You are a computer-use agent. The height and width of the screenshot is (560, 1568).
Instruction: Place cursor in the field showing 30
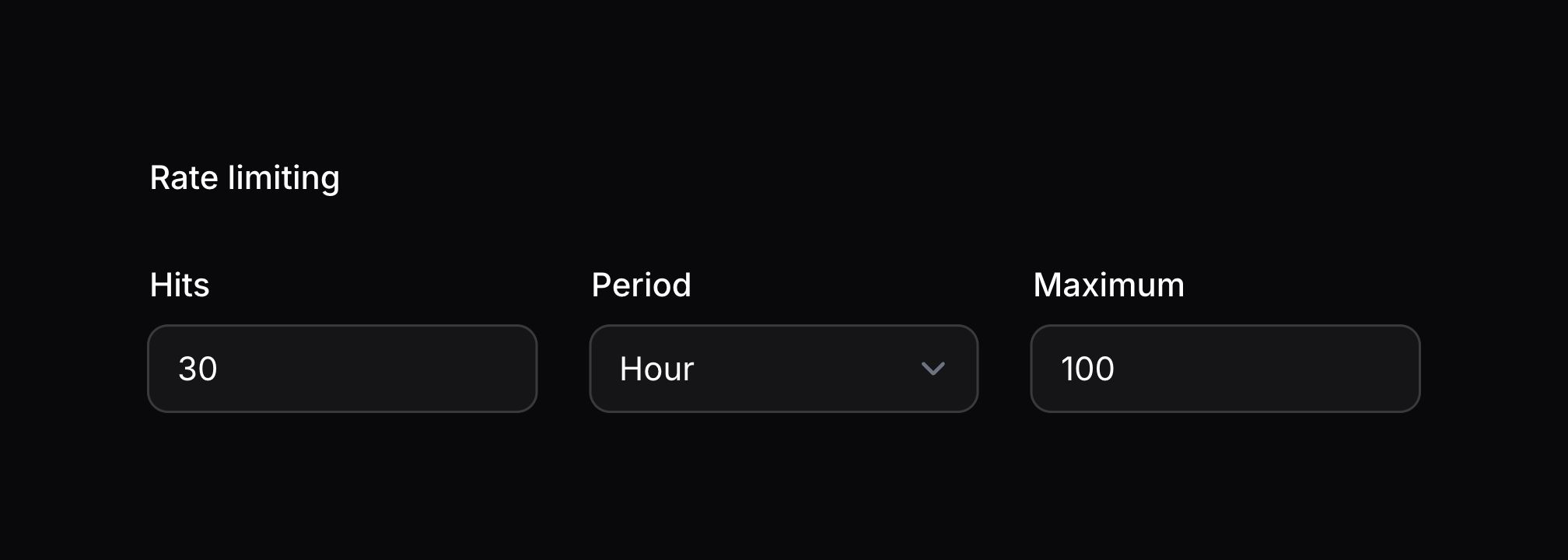point(342,369)
